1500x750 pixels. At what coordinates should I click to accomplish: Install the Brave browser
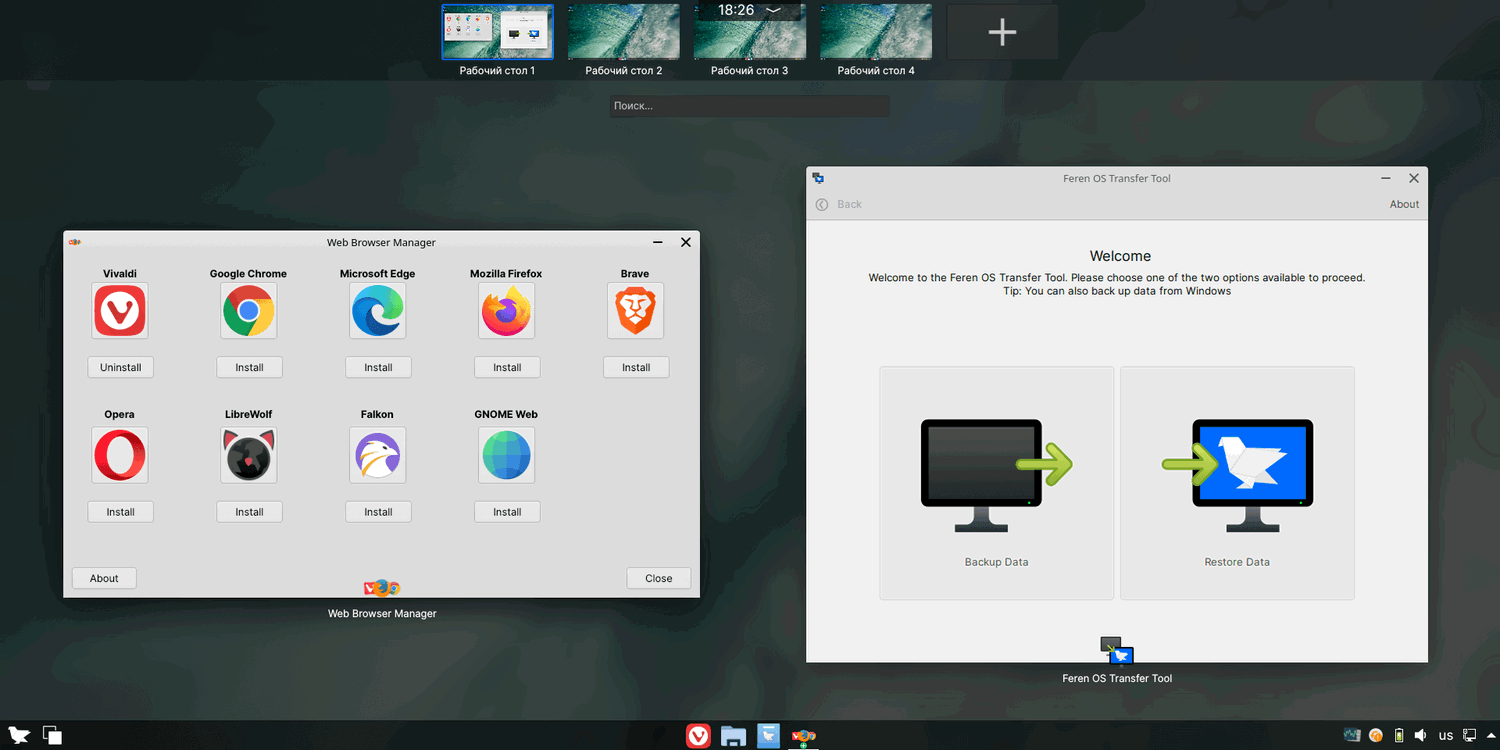coord(636,367)
